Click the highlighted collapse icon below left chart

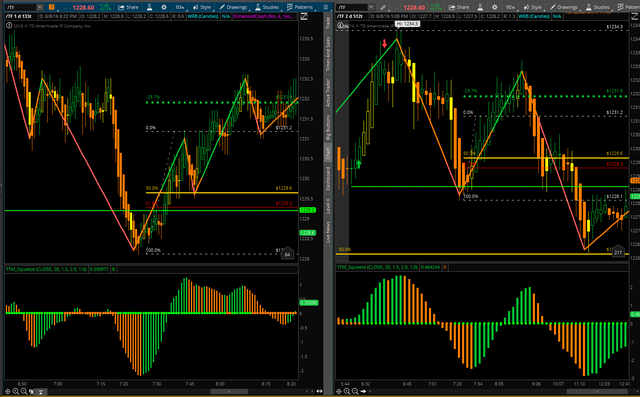[41, 391]
